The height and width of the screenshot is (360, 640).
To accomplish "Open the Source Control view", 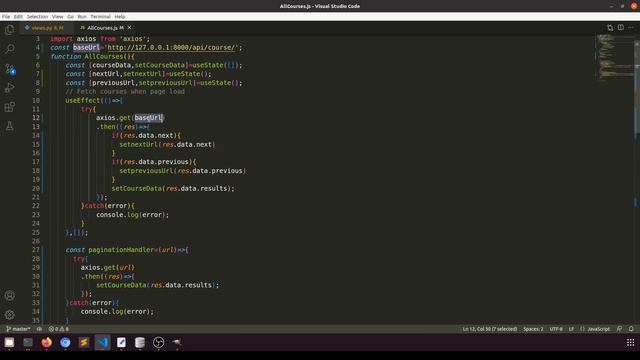I will click(x=10, y=69).
